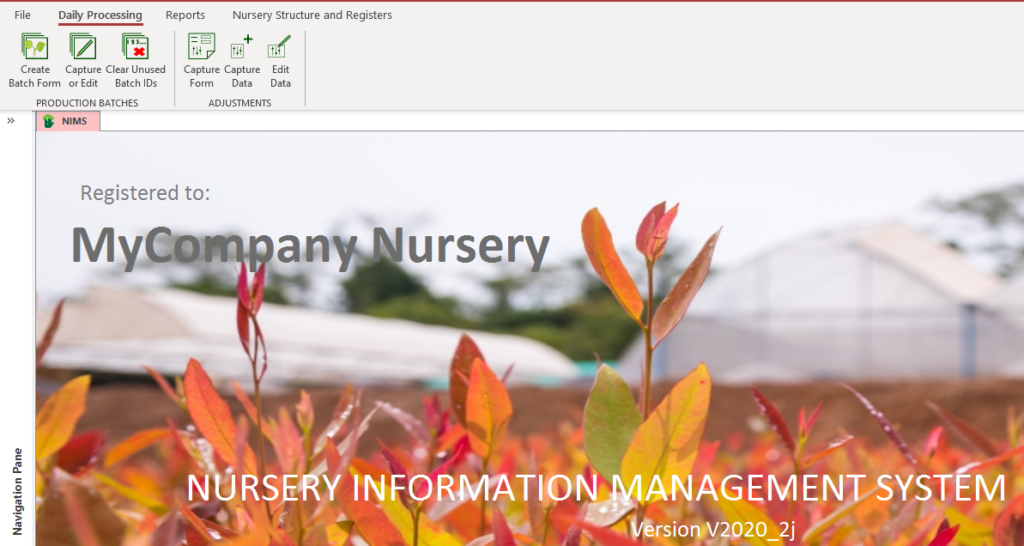This screenshot has height=546, width=1024.
Task: Switch to the Reports ribbon tab
Action: pos(185,15)
